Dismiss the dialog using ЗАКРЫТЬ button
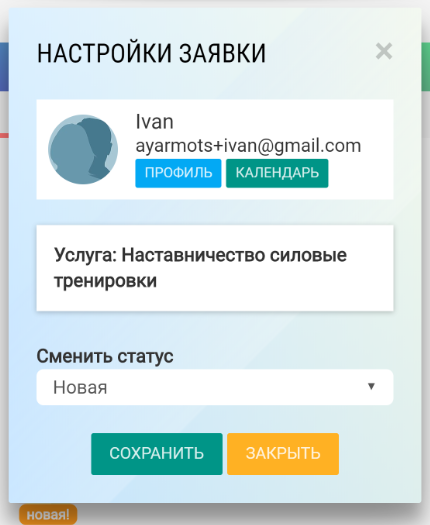 (283, 454)
